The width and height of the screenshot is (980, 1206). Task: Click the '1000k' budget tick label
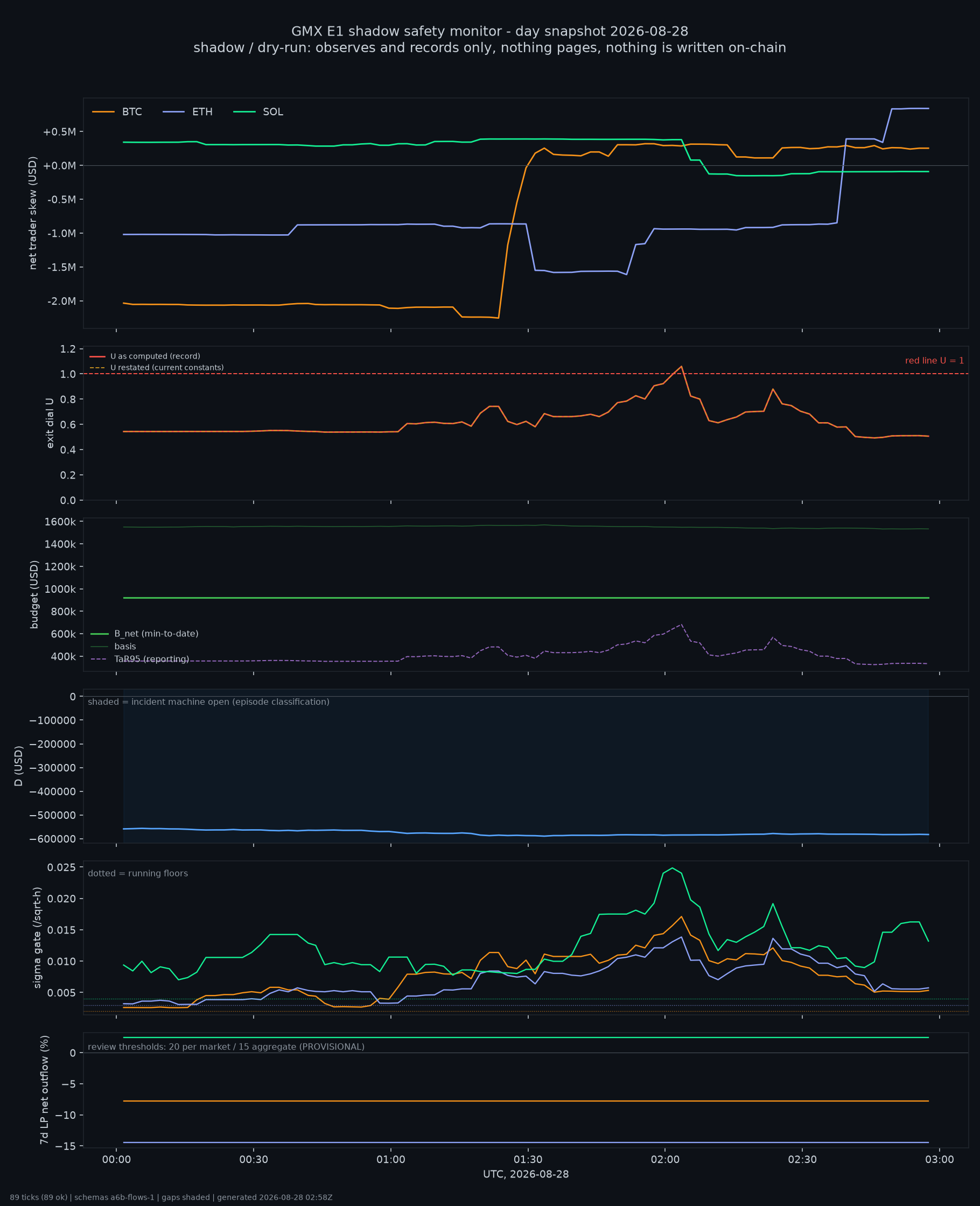(60, 589)
